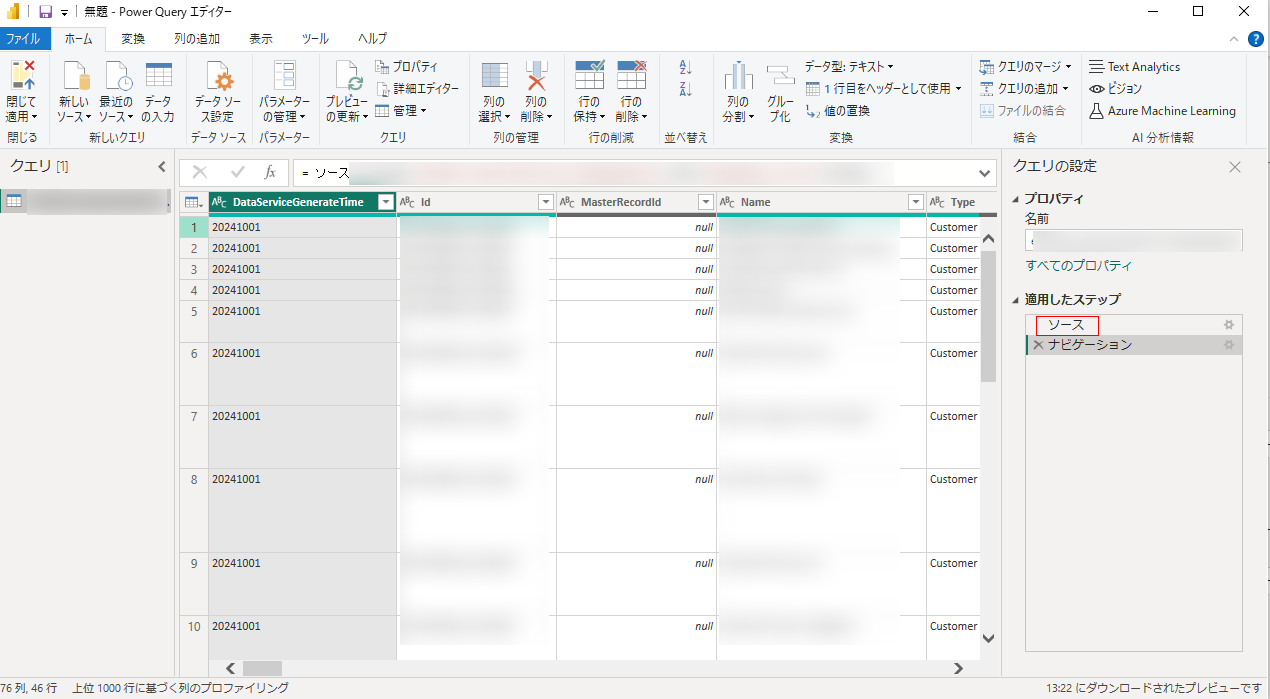Click the 列の選択 (Choose columns) icon
Screen dimensions: 1270x699
[x=494, y=78]
